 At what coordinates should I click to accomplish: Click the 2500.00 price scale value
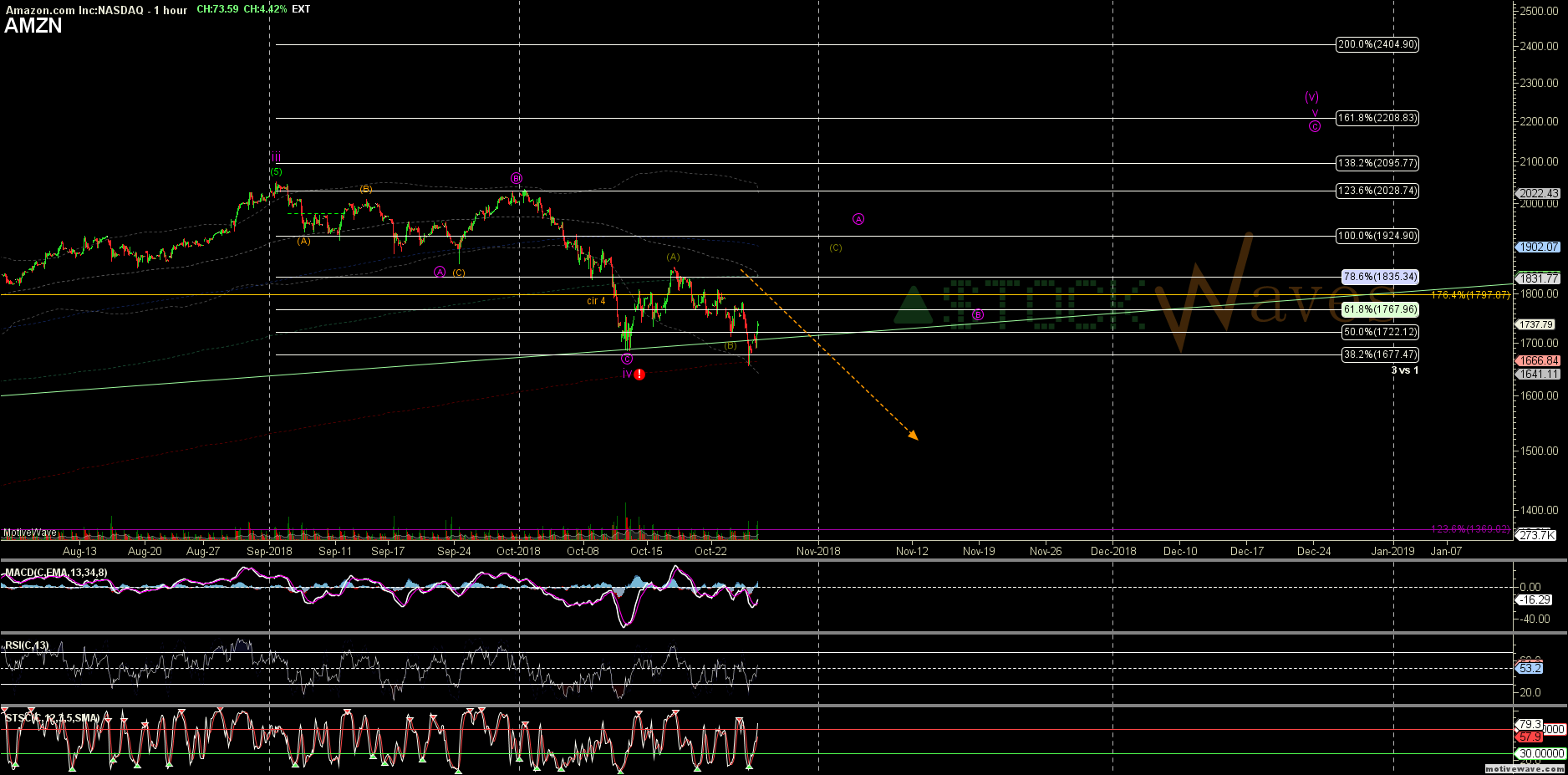[1540, 11]
